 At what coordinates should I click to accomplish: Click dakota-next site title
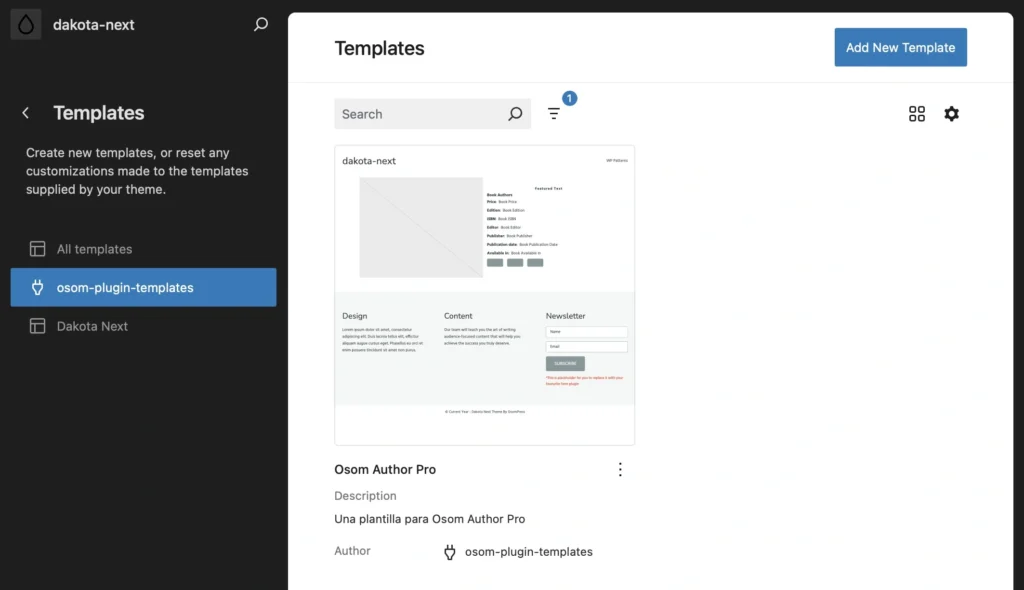pyautogui.click(x=93, y=25)
